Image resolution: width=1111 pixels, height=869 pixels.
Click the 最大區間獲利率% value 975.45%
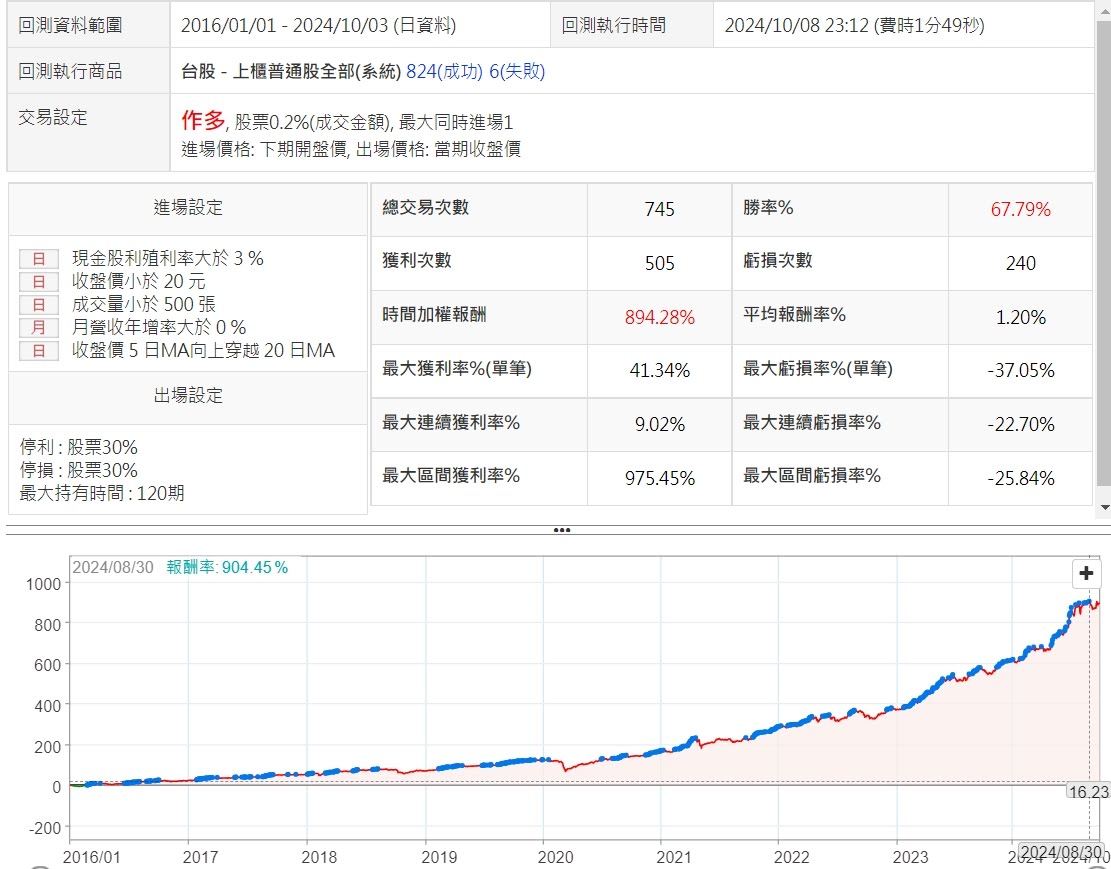tap(659, 479)
